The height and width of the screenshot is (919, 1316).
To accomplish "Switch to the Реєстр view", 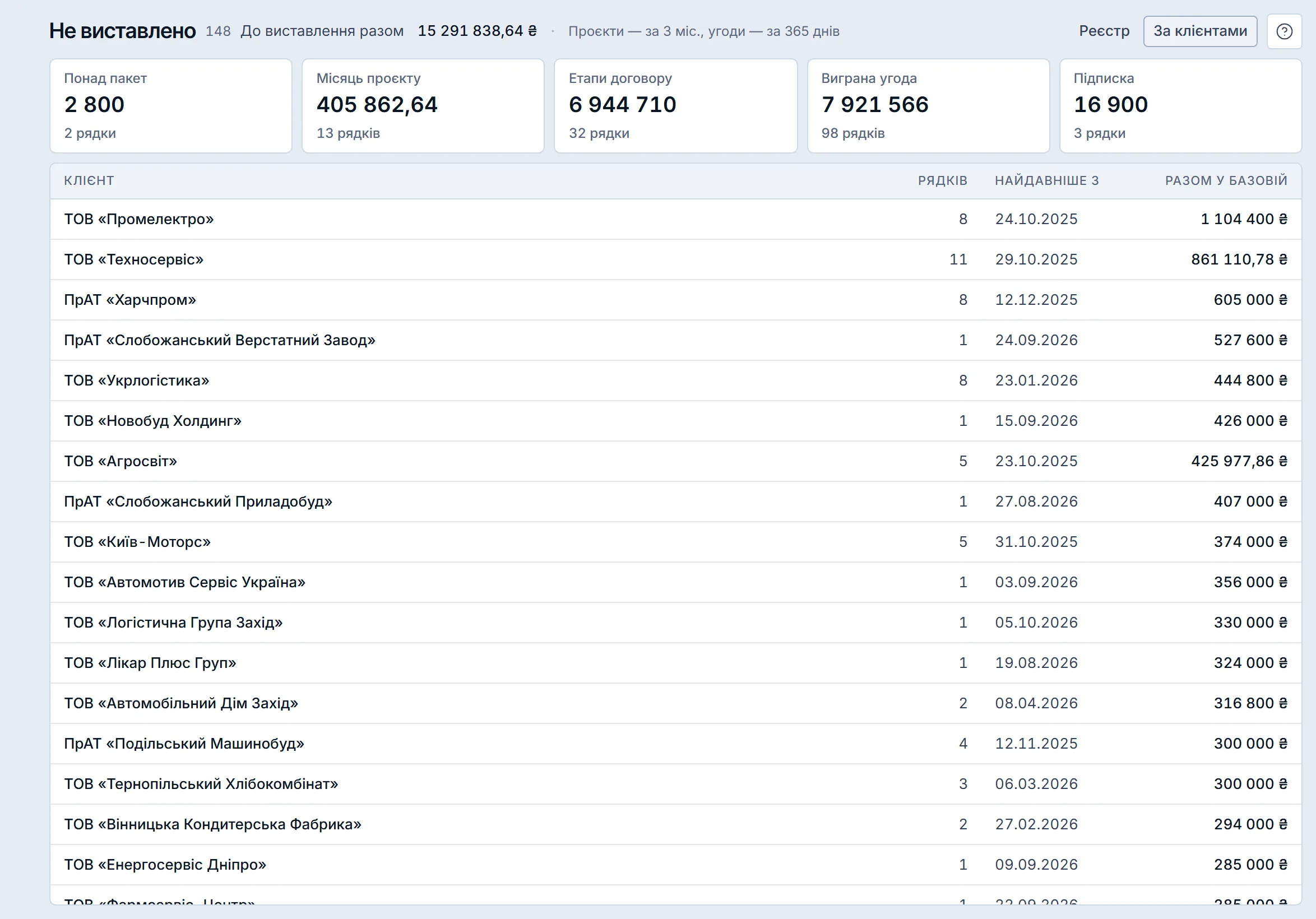I will pyautogui.click(x=1104, y=31).
